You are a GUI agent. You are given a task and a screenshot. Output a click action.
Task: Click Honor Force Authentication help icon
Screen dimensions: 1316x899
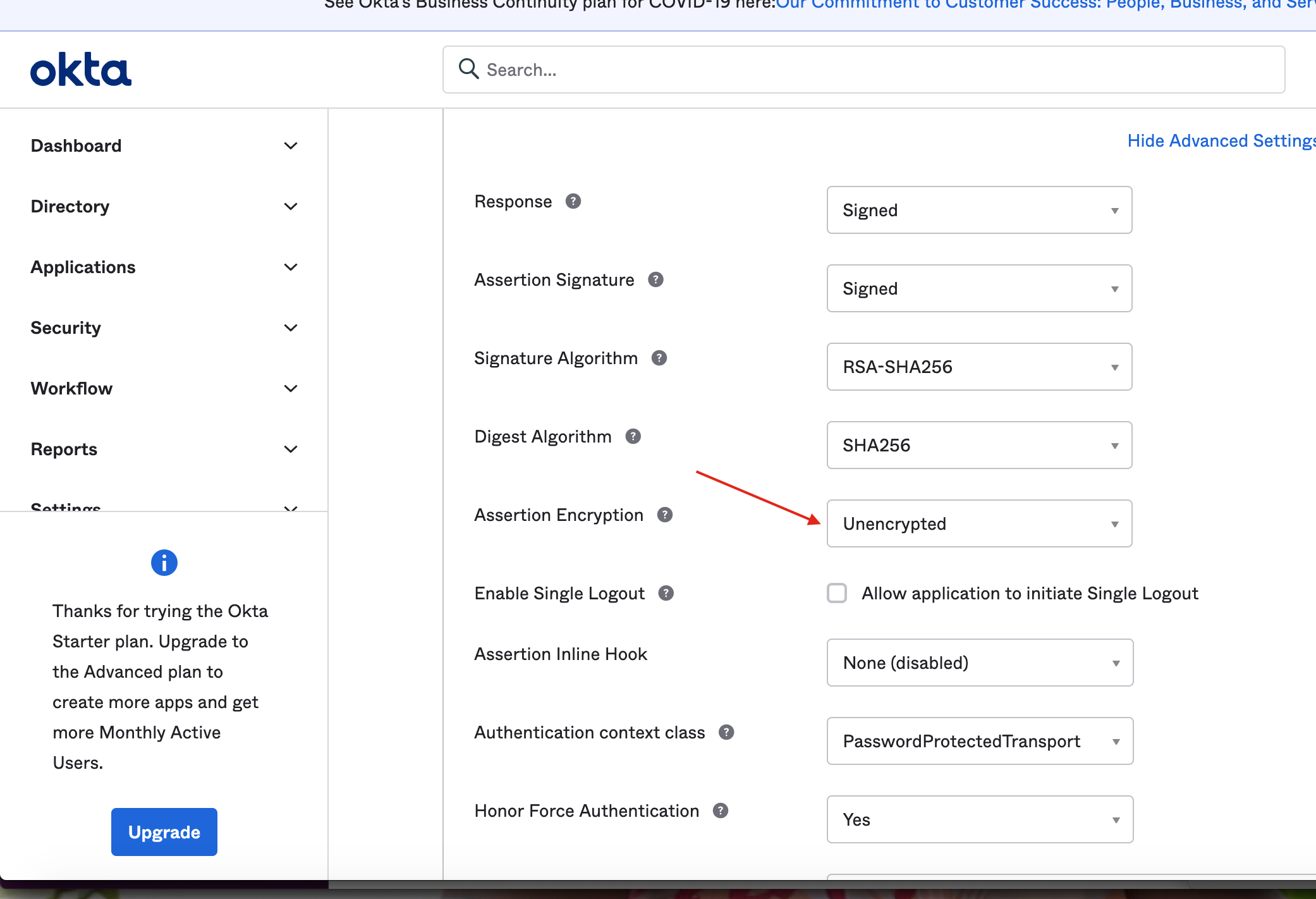pos(720,810)
